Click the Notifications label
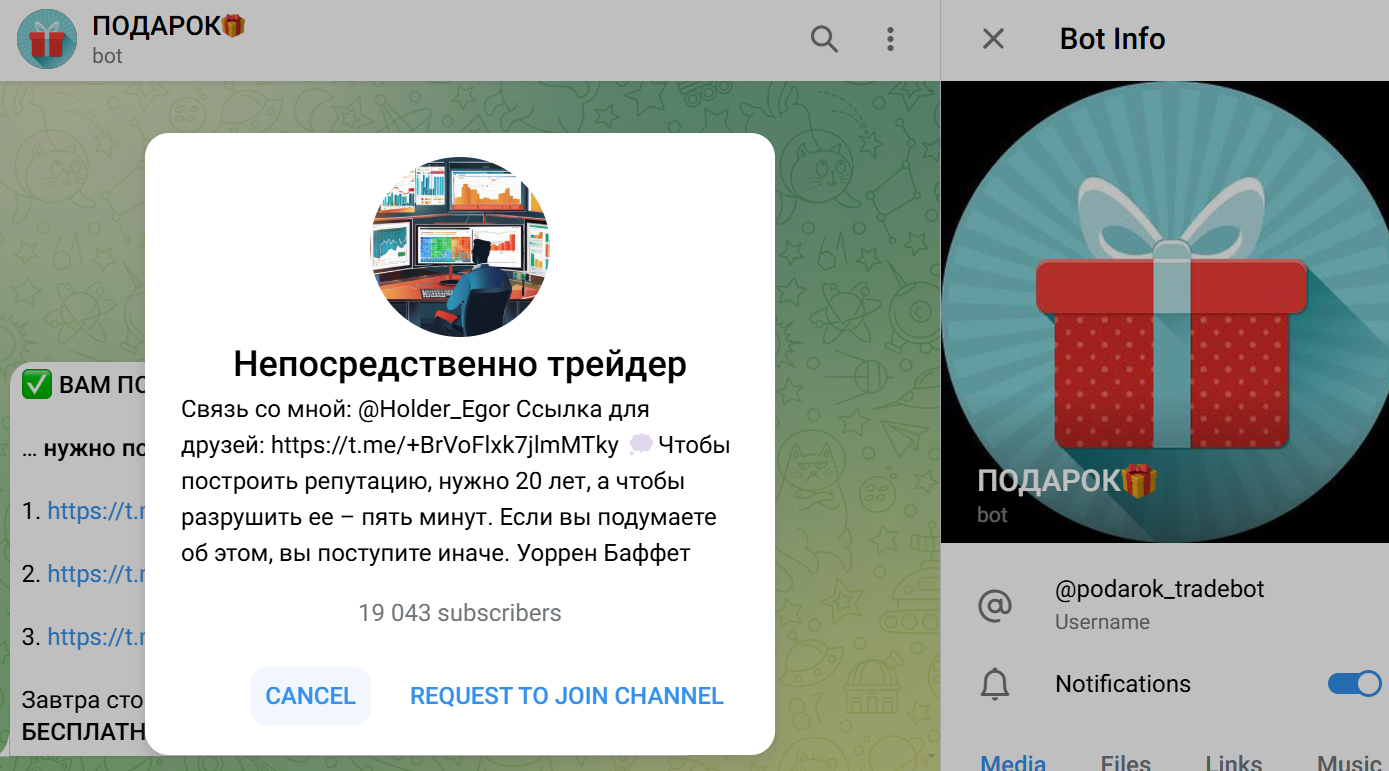Image resolution: width=1389 pixels, height=771 pixels. point(1123,684)
